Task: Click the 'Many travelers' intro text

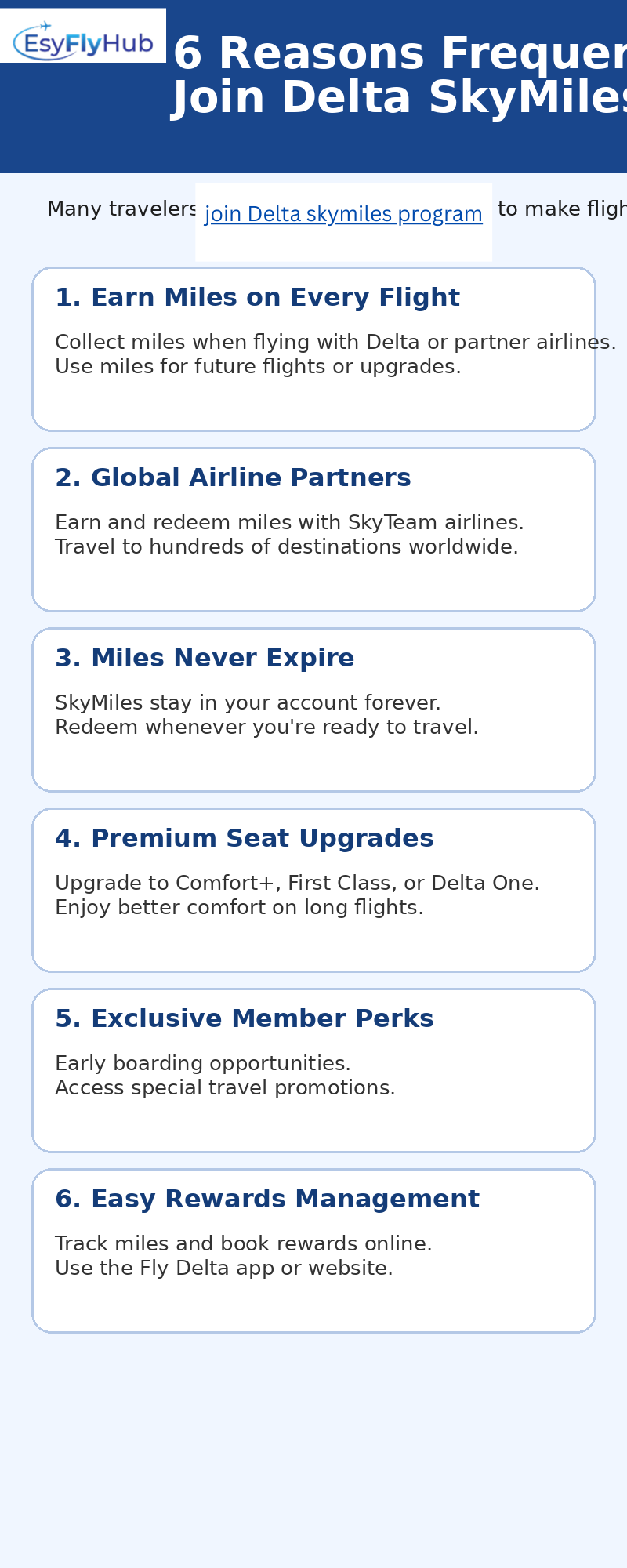Action: (x=122, y=209)
